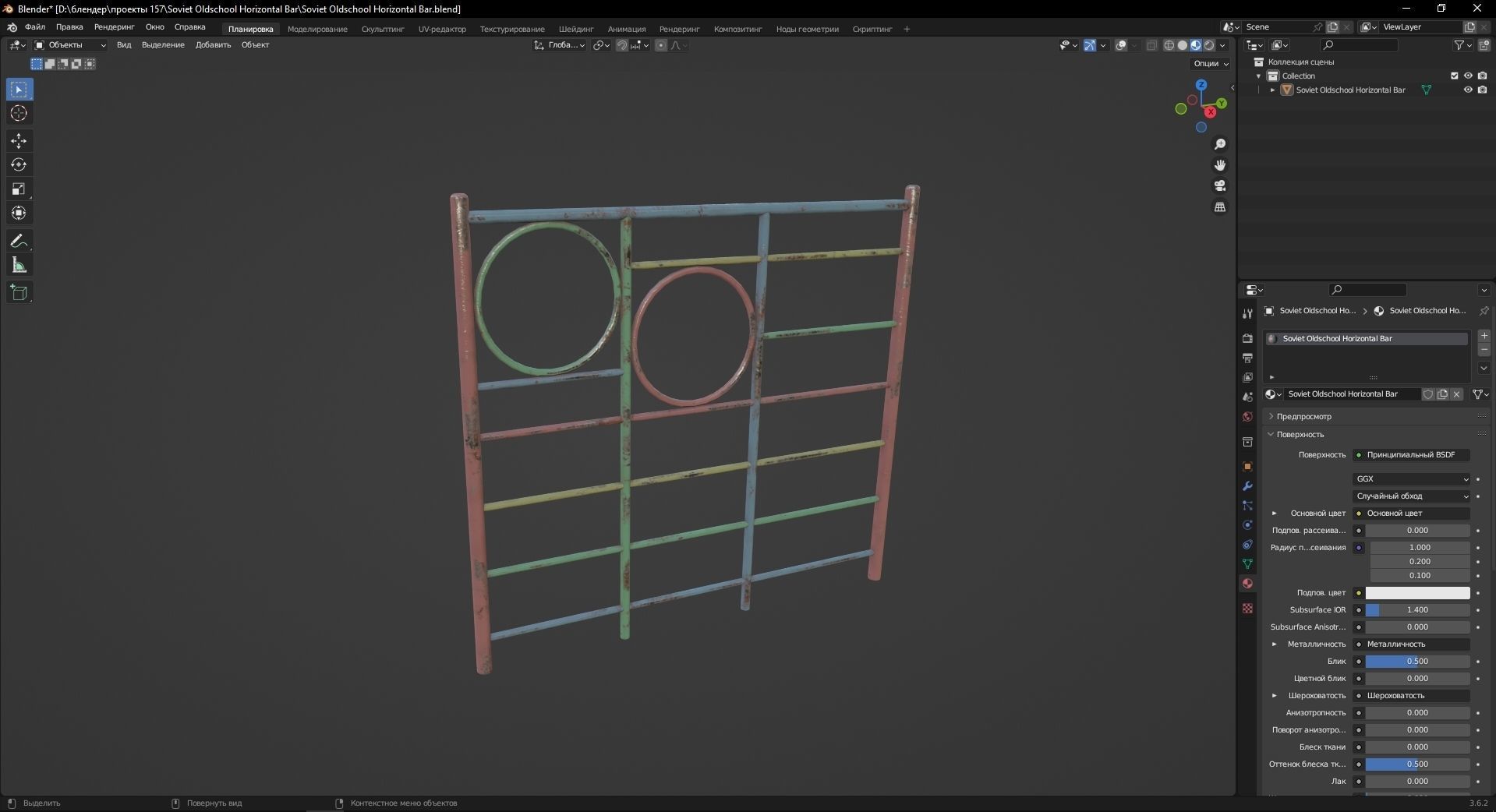Image resolution: width=1496 pixels, height=812 pixels.
Task: Open the 'Глоба...' transform orientation dropdown
Action: (560, 45)
